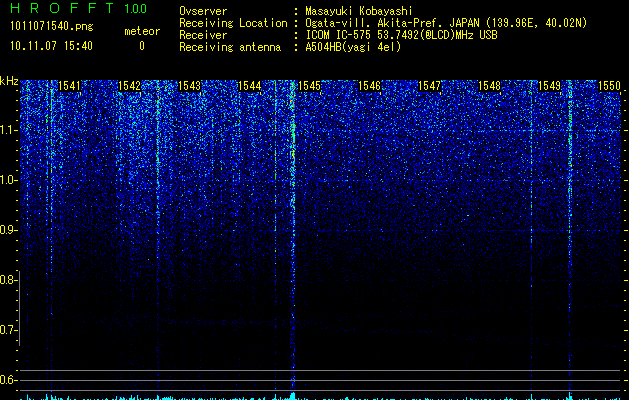Click the 1547 time marker
This screenshot has height=400, width=629.
tap(430, 86)
